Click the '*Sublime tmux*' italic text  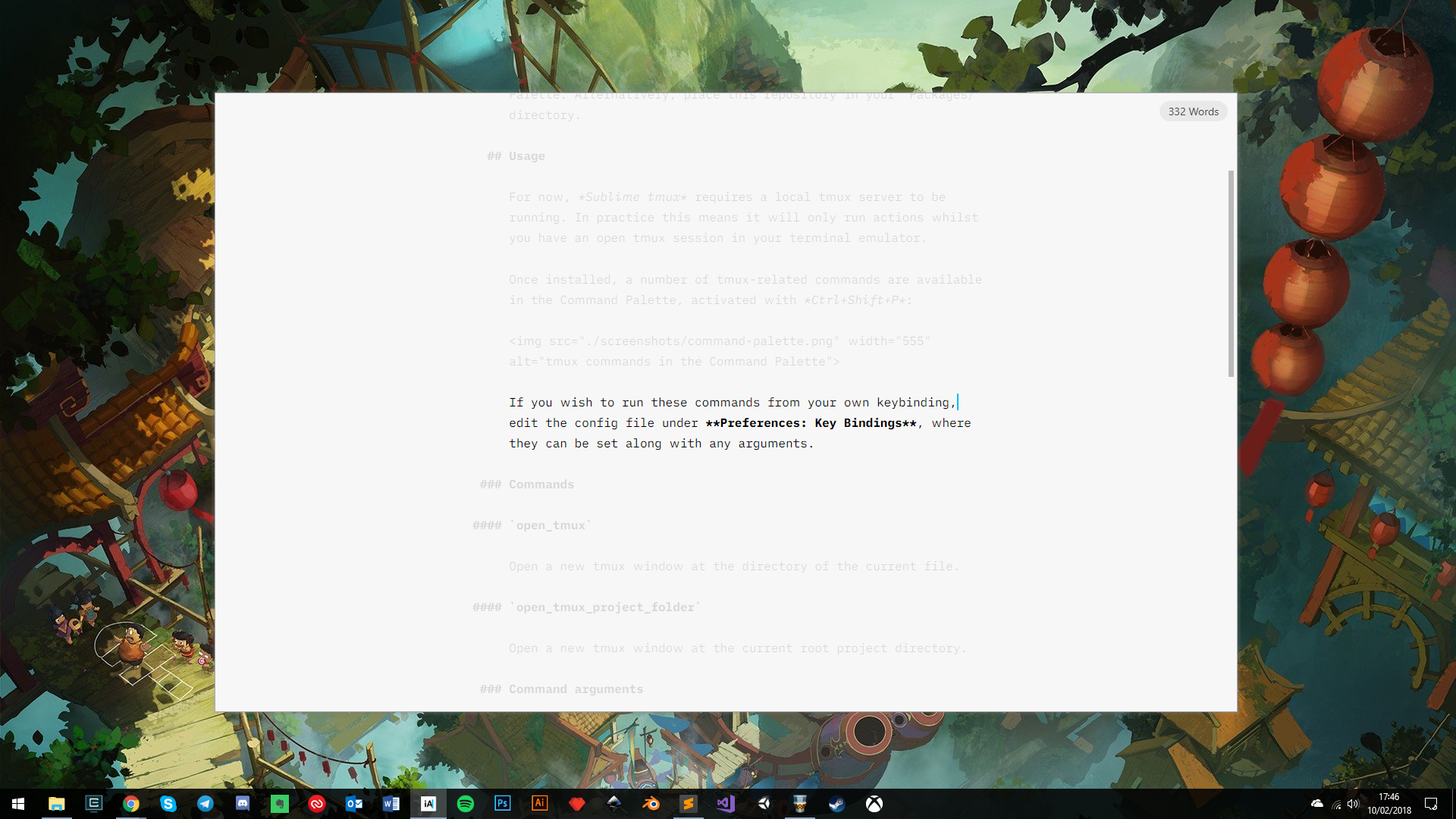pyautogui.click(x=632, y=197)
